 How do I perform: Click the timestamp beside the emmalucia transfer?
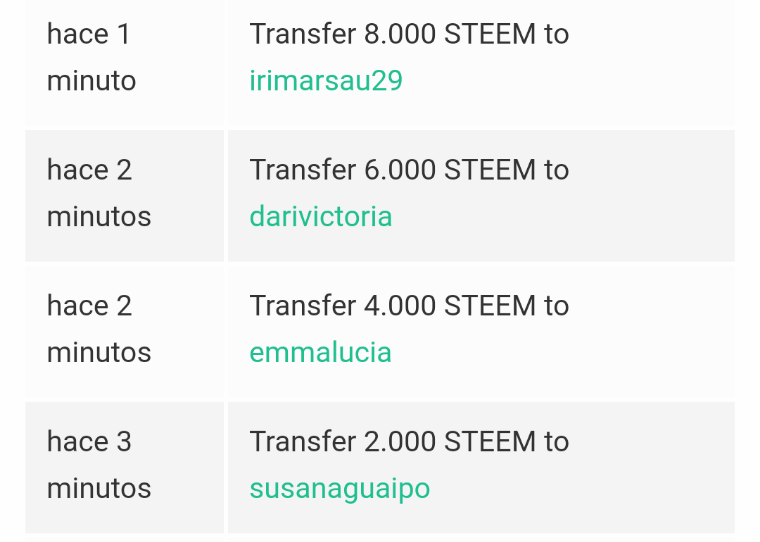pyautogui.click(x=99, y=329)
